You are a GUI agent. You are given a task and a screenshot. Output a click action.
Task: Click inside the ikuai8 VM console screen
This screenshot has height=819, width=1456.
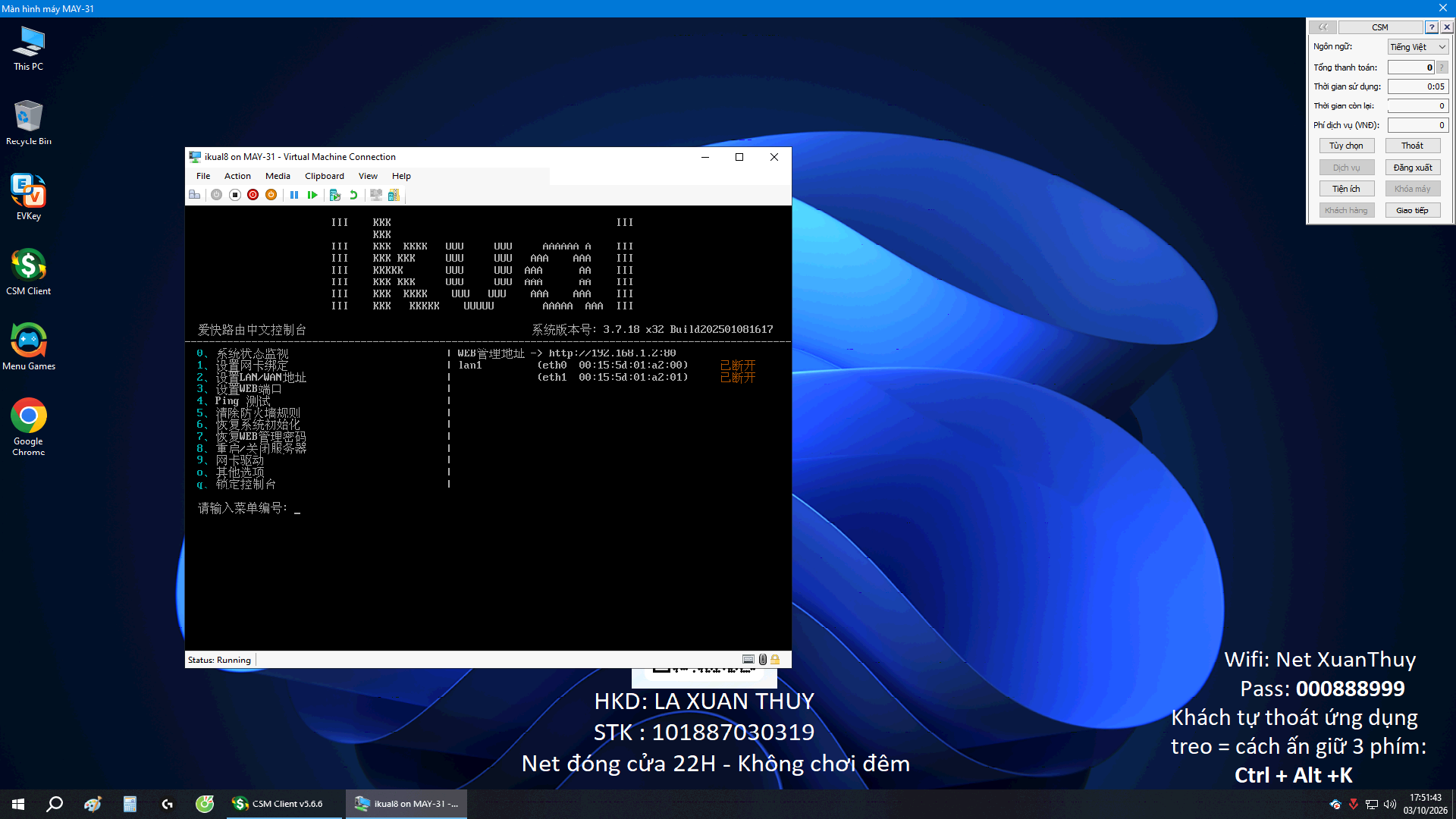[488, 428]
